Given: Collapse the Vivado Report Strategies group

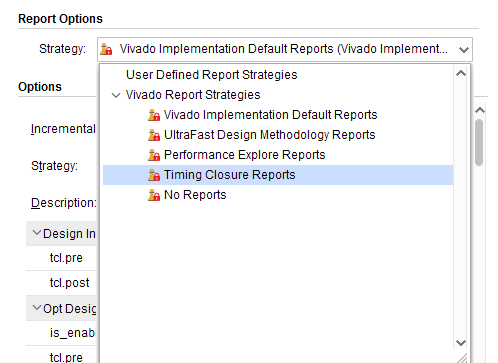Looking at the screenshot, I should click(x=116, y=95).
